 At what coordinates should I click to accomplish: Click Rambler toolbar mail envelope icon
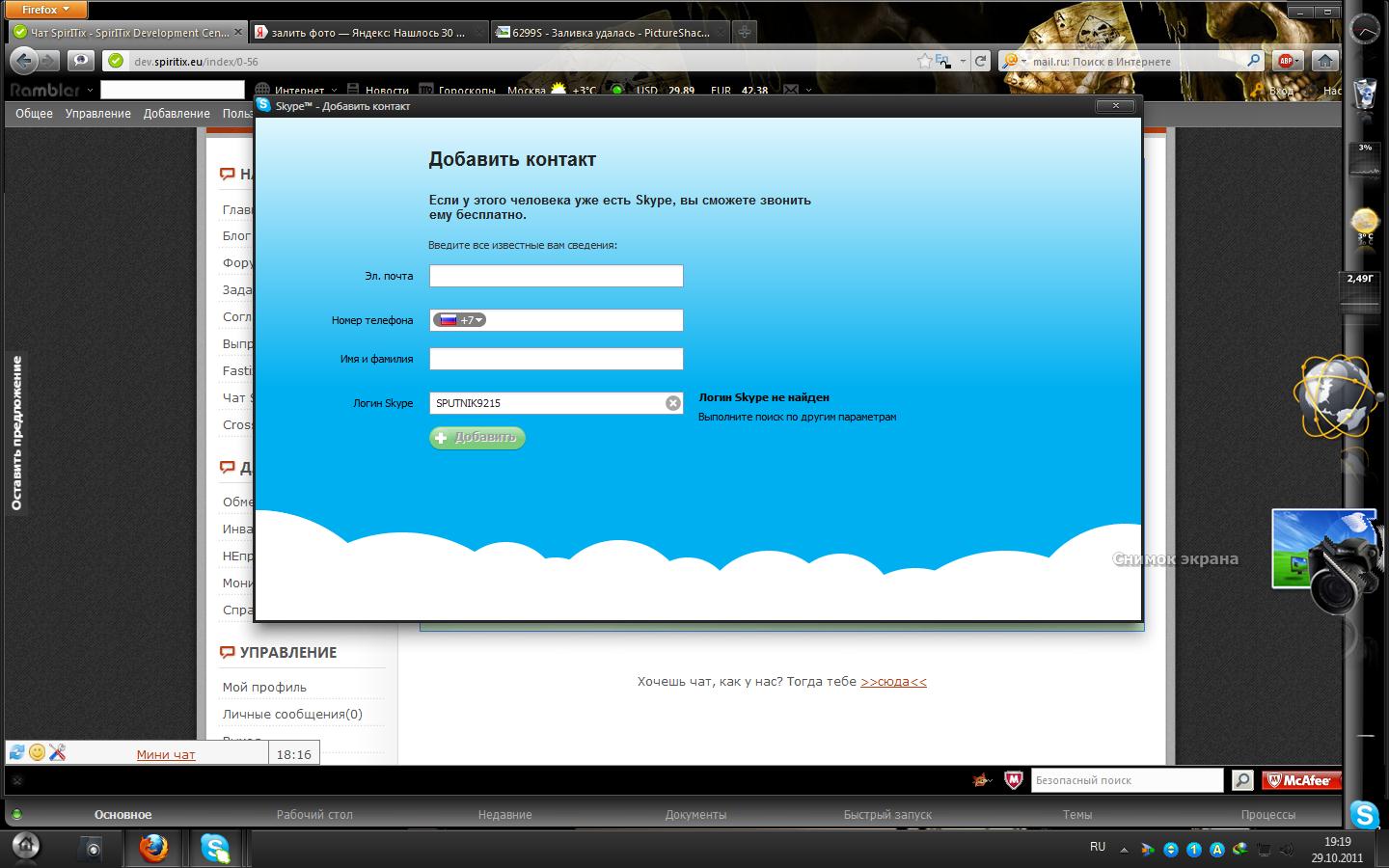[791, 91]
